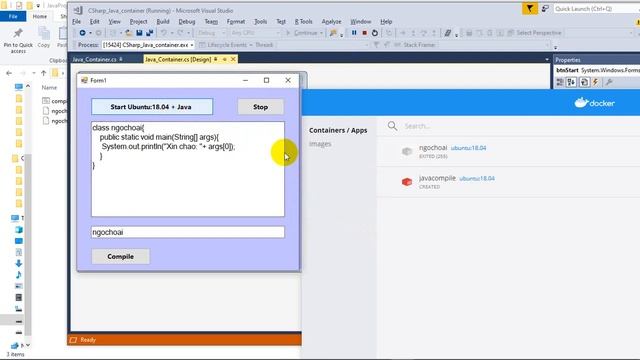
Task: Click the Pause debugging icon in Visual Studio
Action: tap(354, 33)
